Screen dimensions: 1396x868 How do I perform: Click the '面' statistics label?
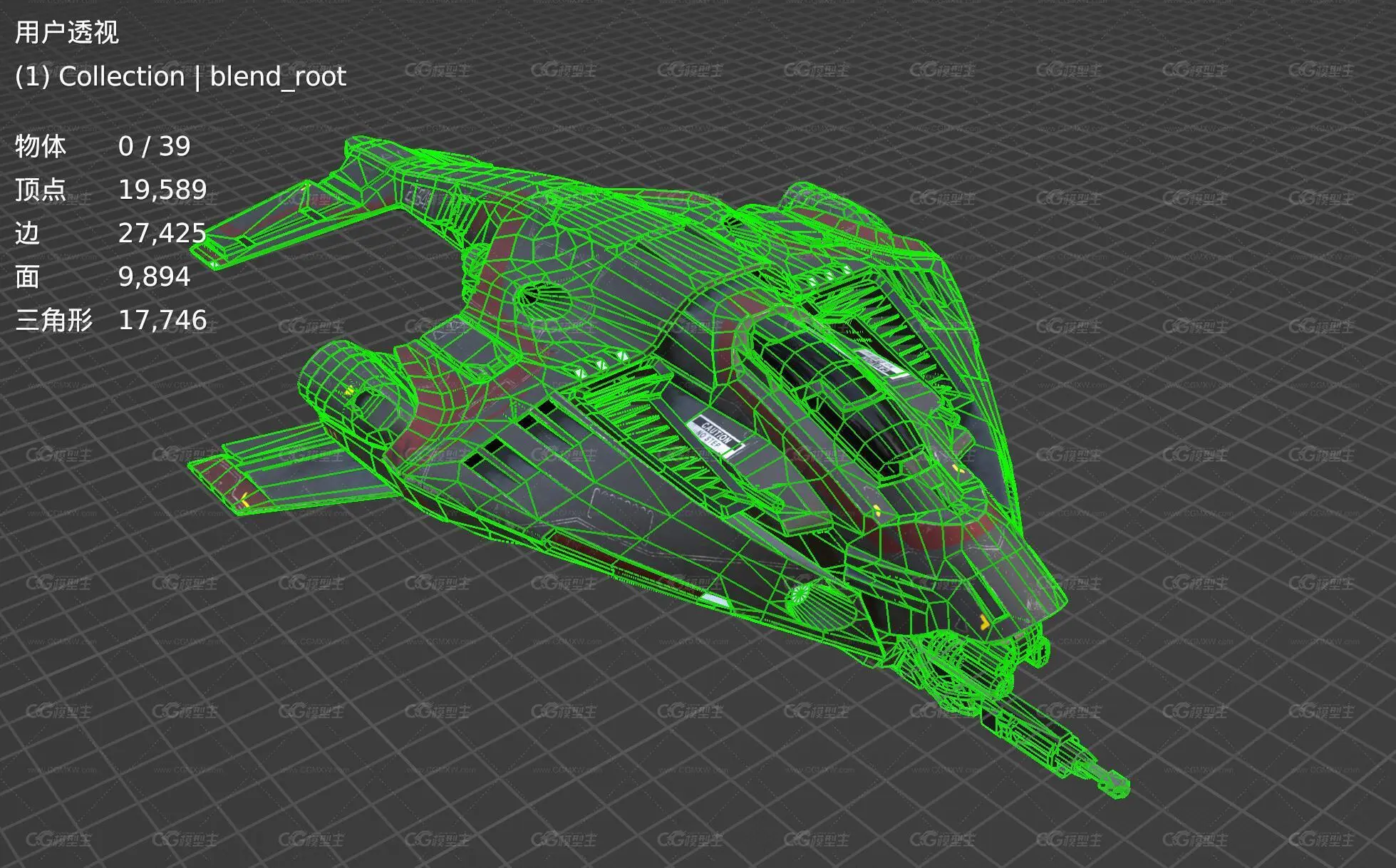click(27, 277)
